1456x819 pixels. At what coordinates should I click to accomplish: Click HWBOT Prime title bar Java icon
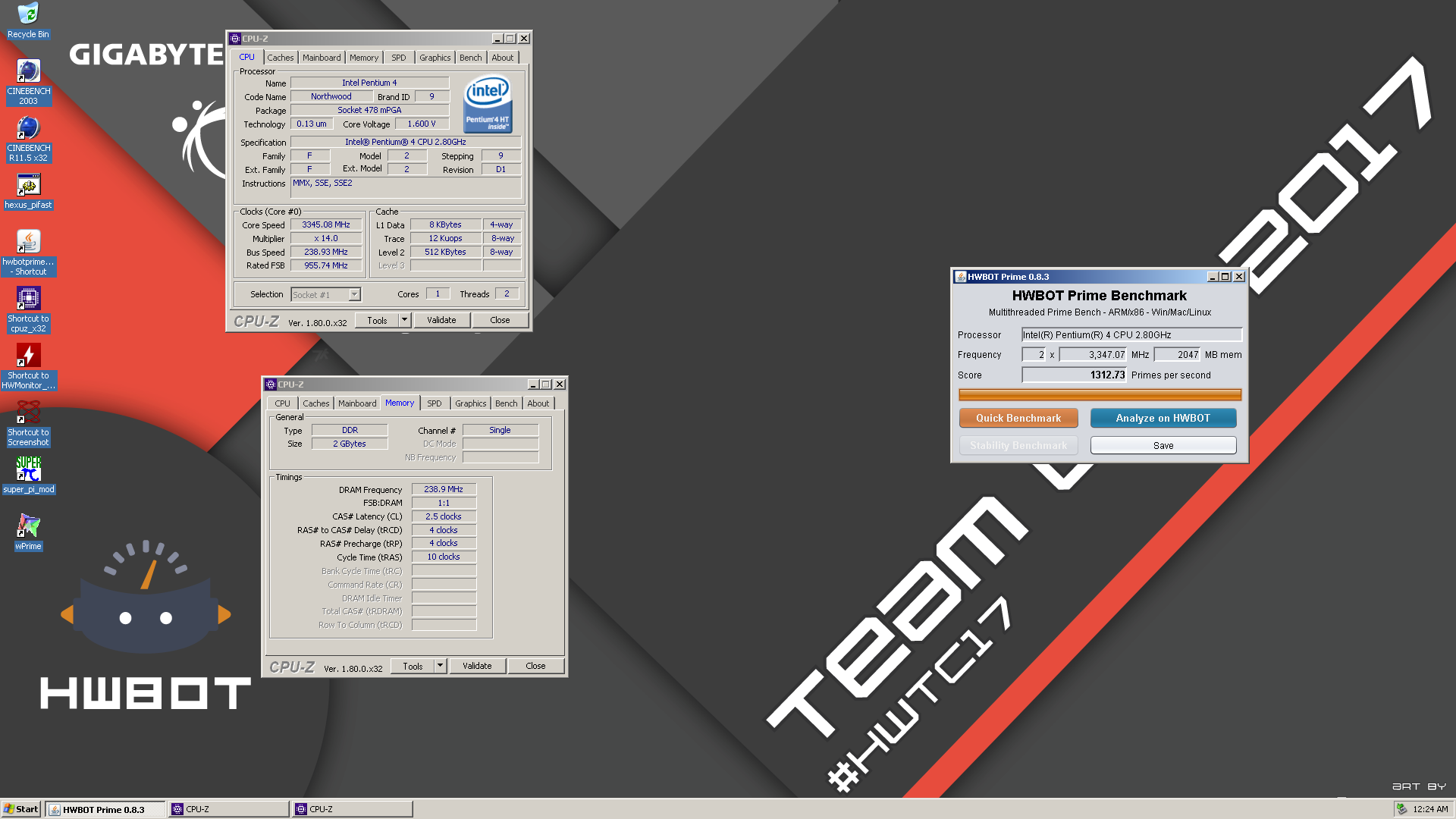(x=960, y=277)
